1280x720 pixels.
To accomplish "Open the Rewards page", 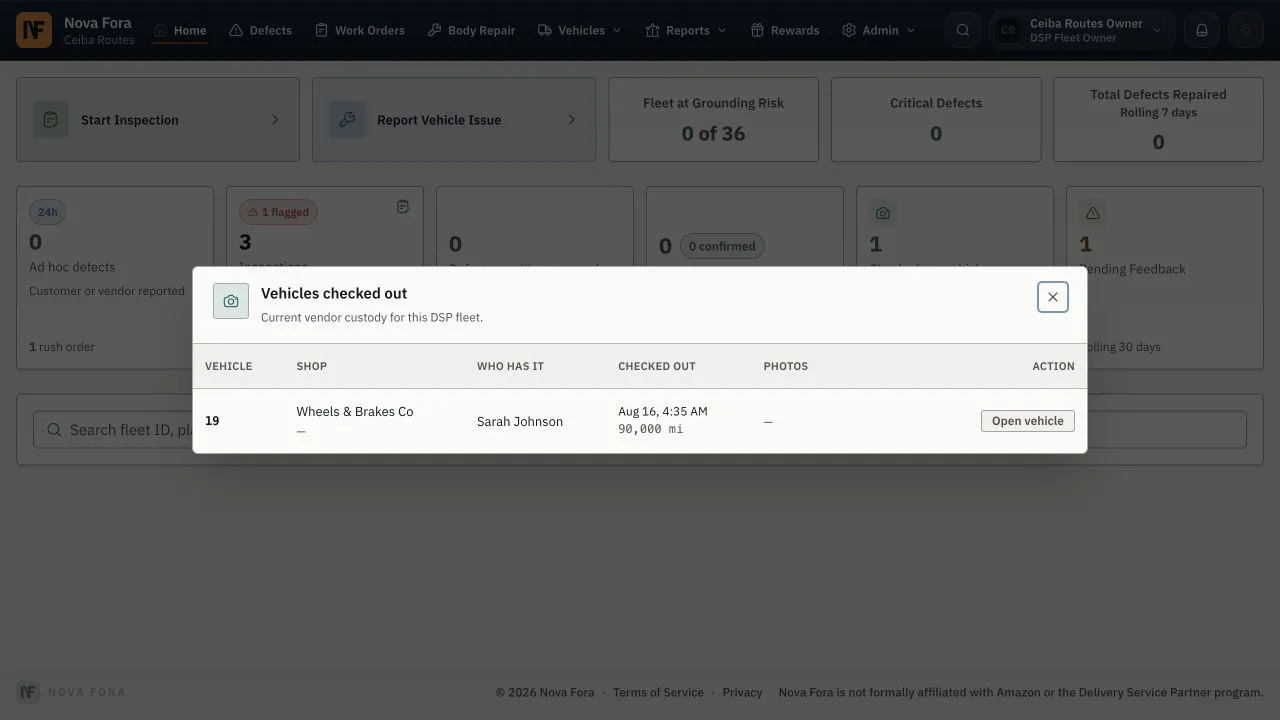I will point(784,30).
